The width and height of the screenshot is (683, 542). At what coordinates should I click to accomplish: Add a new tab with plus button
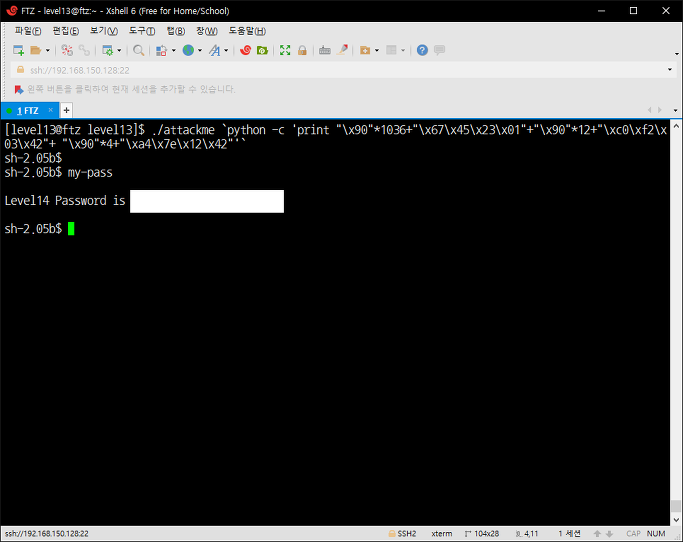(66, 110)
